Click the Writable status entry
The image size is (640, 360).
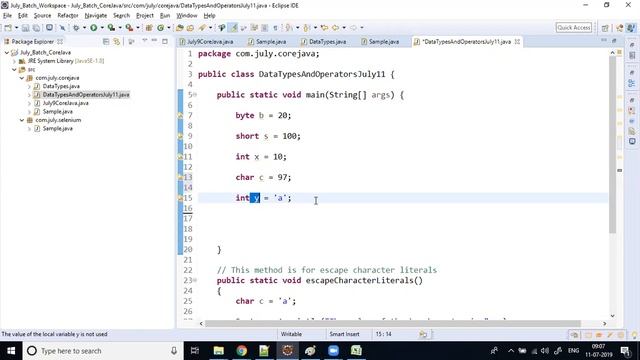click(291, 334)
